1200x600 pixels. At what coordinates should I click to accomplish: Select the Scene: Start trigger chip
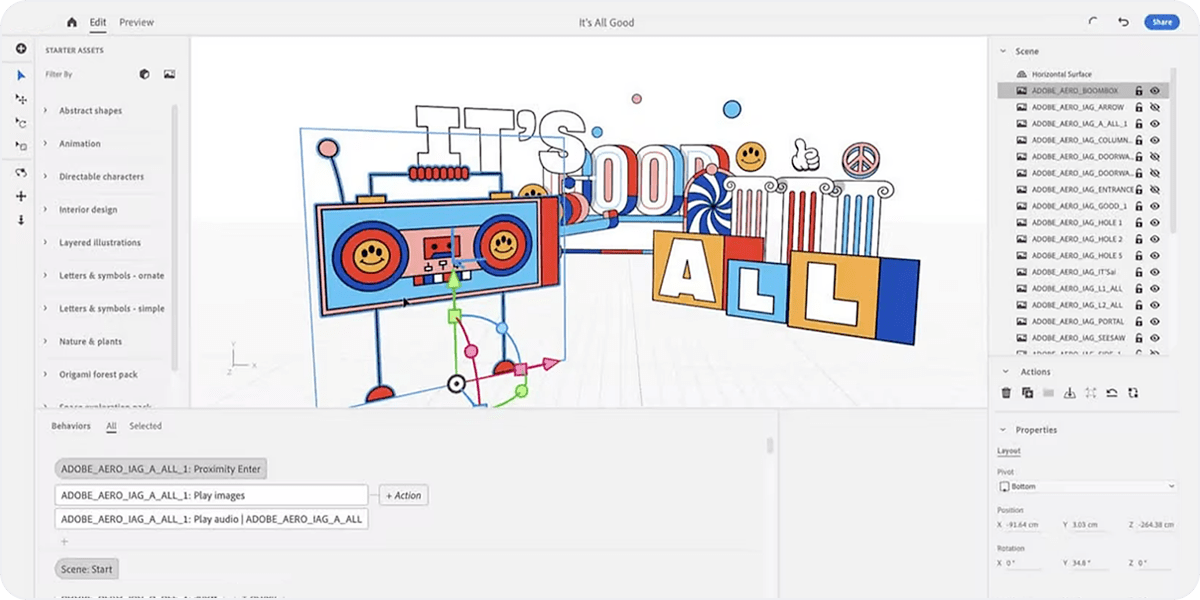coord(87,569)
